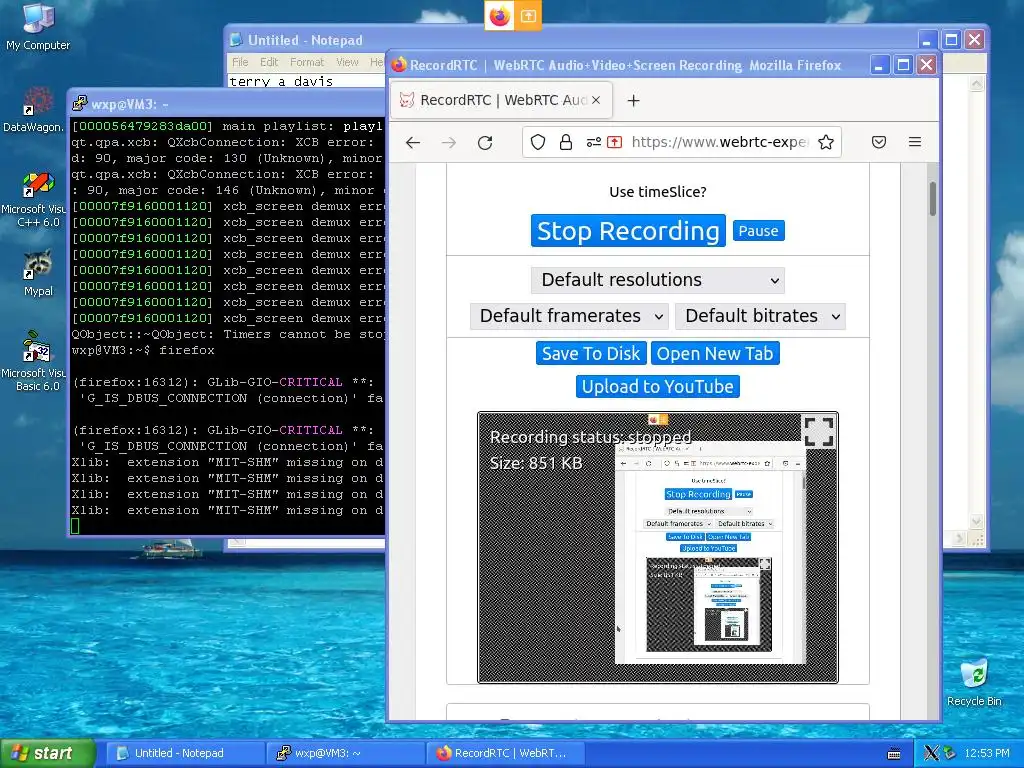Switch to wxp@VM3 terminal taskbar button
1024x768 pixels.
pyautogui.click(x=345, y=753)
